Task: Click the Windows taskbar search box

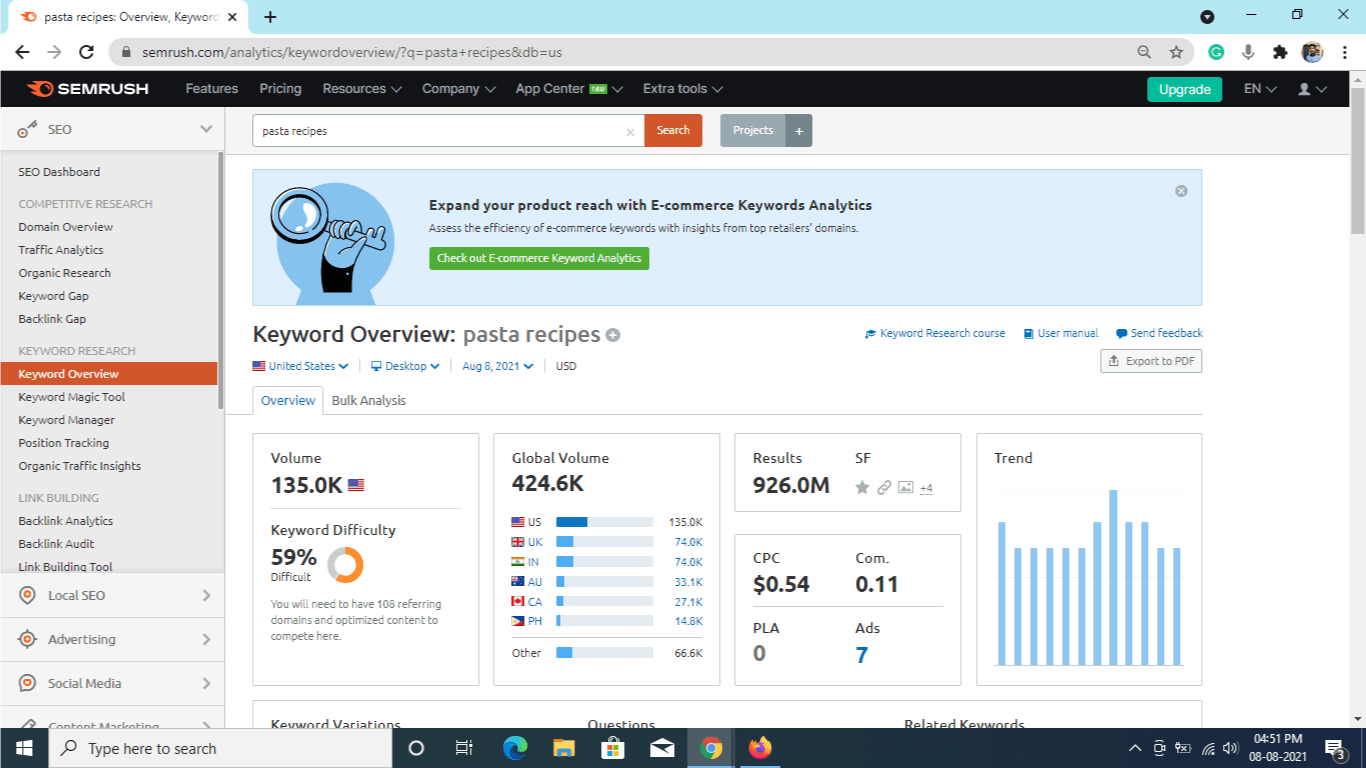Action: (218, 748)
